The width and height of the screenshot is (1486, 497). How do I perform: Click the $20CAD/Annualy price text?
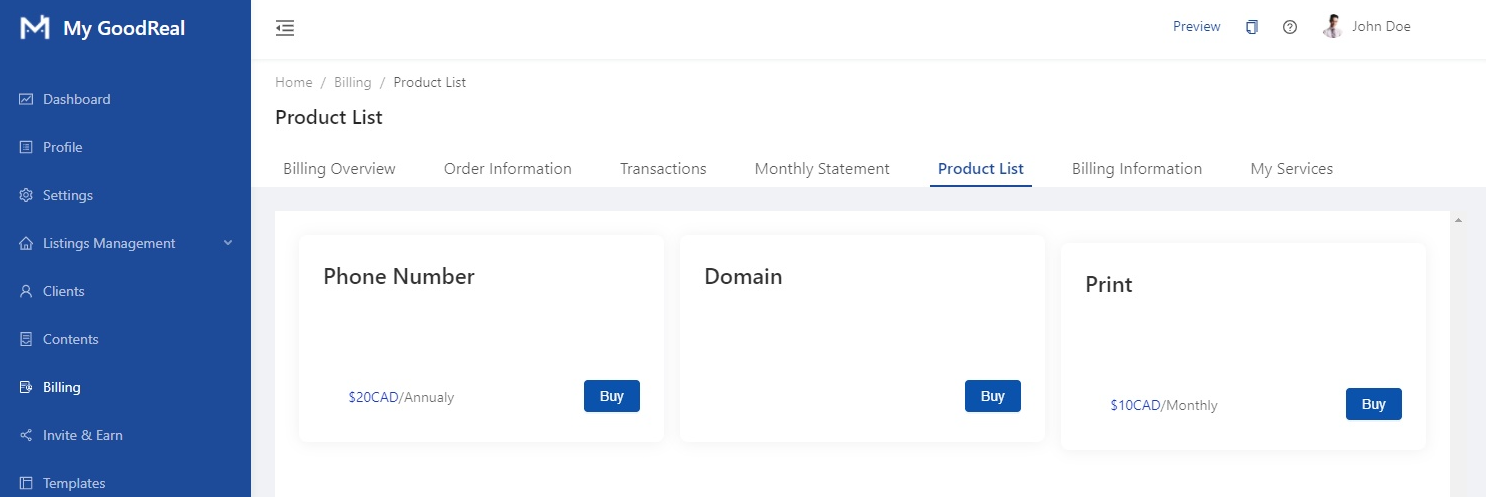pyautogui.click(x=401, y=397)
